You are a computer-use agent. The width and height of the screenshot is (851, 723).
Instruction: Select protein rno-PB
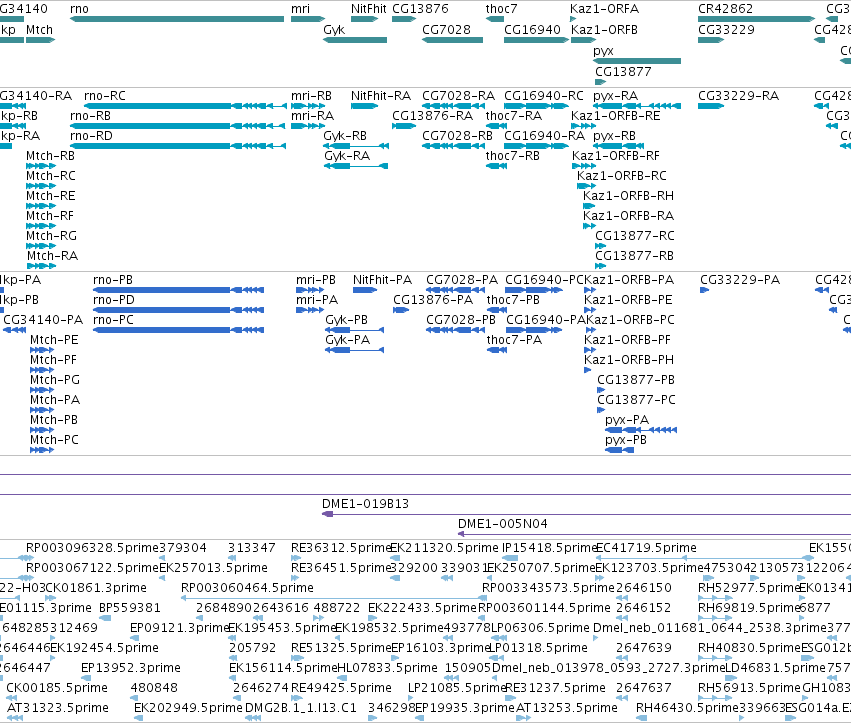[x=113, y=280]
